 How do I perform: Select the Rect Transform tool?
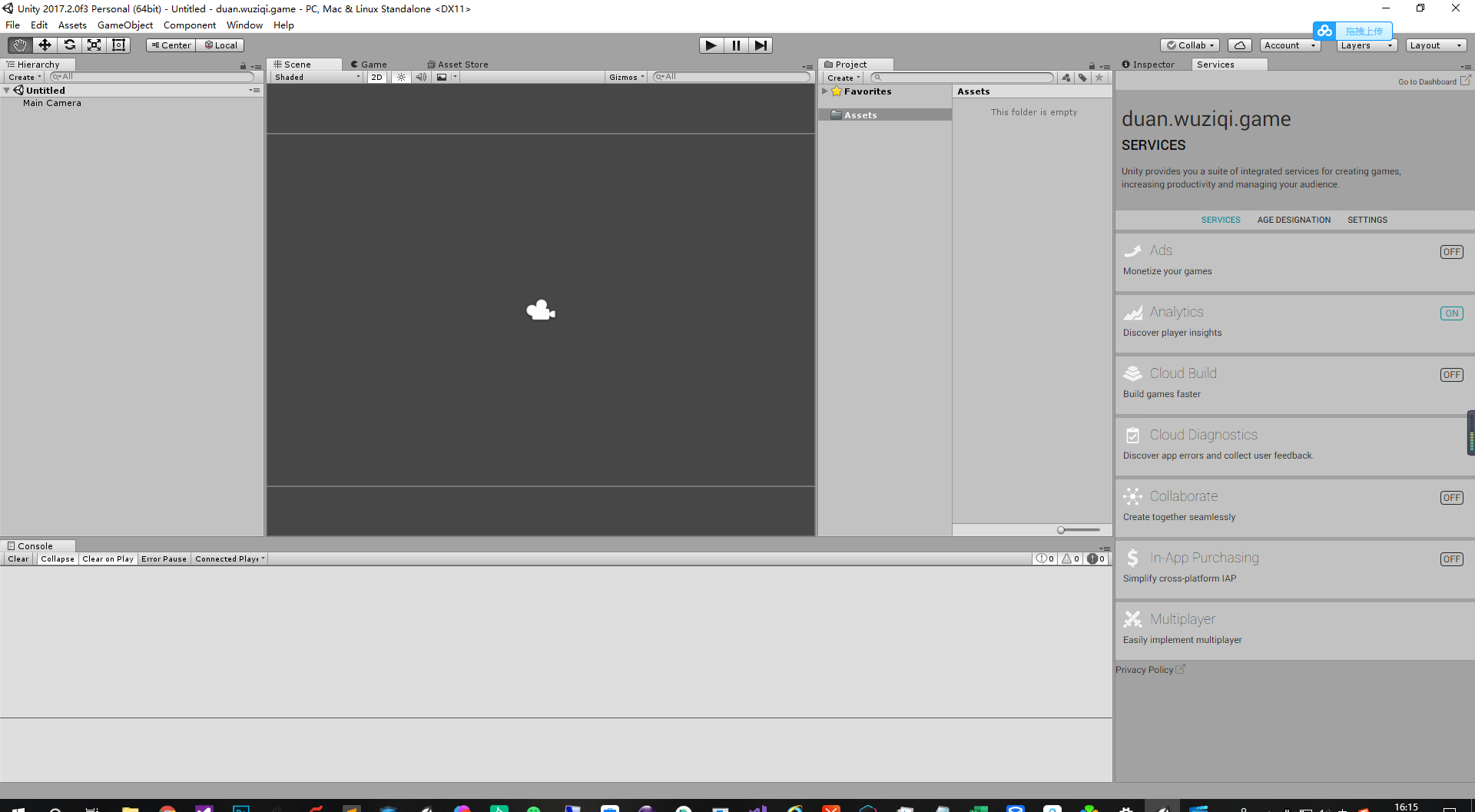point(118,45)
